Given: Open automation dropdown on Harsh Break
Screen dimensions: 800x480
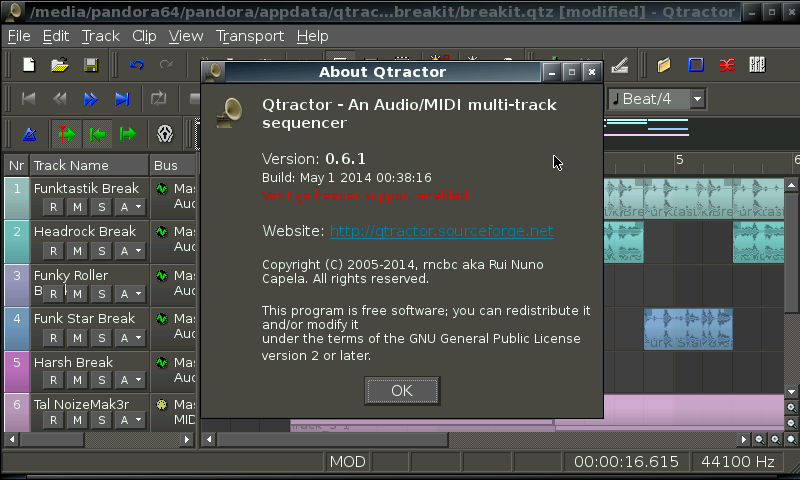Looking at the screenshot, I should (x=131, y=380).
